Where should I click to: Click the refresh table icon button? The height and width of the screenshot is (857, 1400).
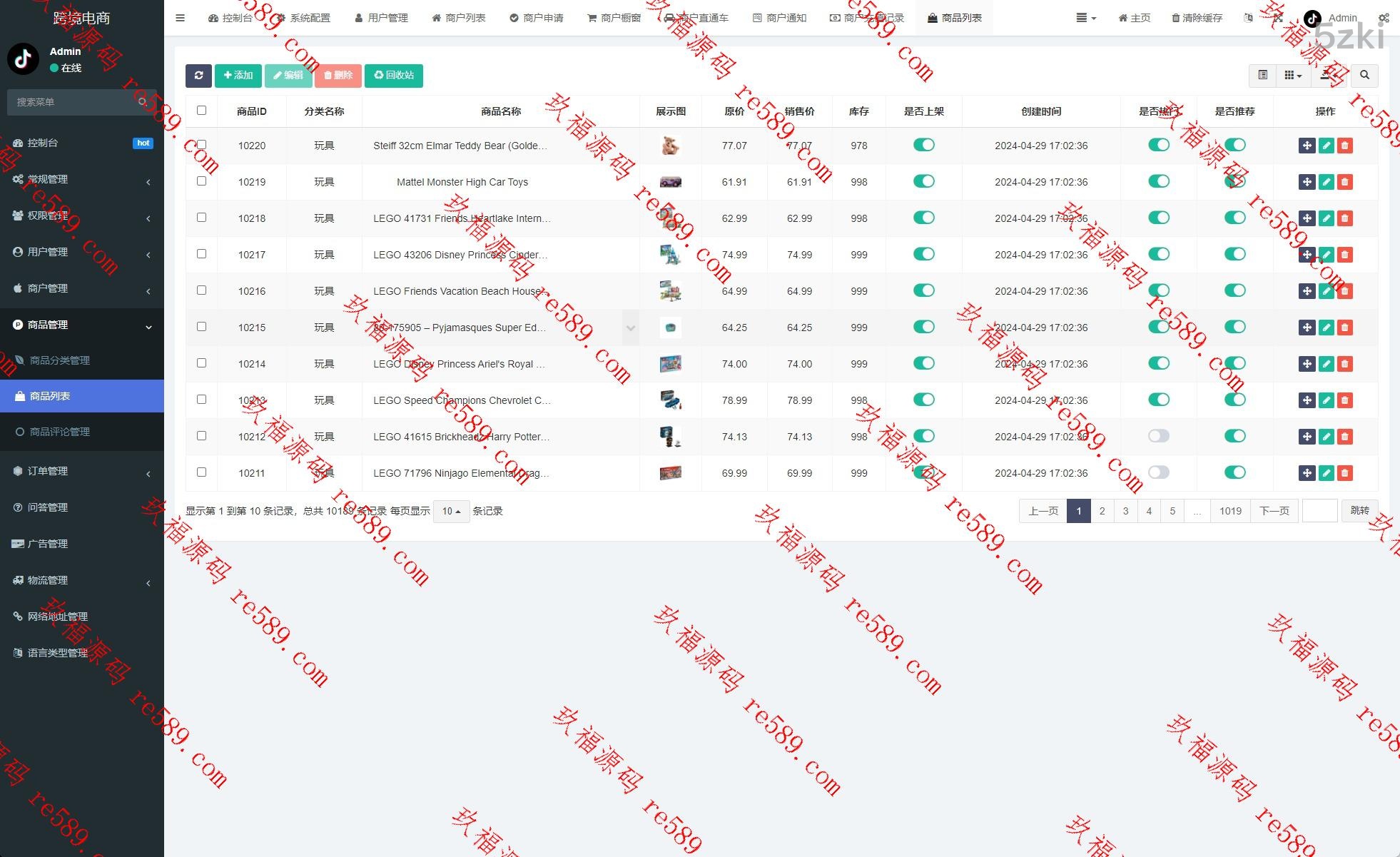(198, 76)
